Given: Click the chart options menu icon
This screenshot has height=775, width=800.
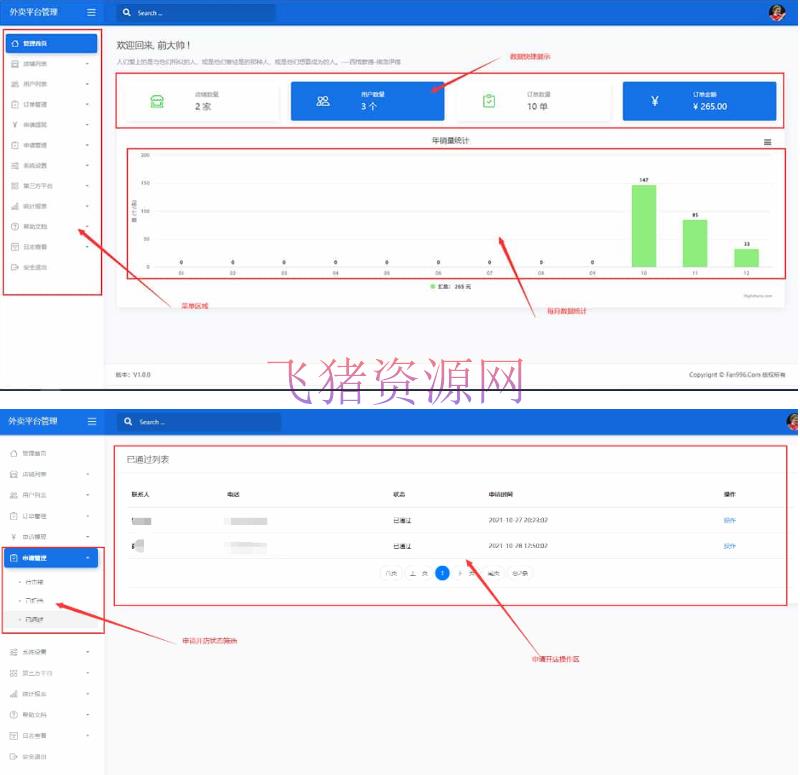Looking at the screenshot, I should click(x=767, y=142).
